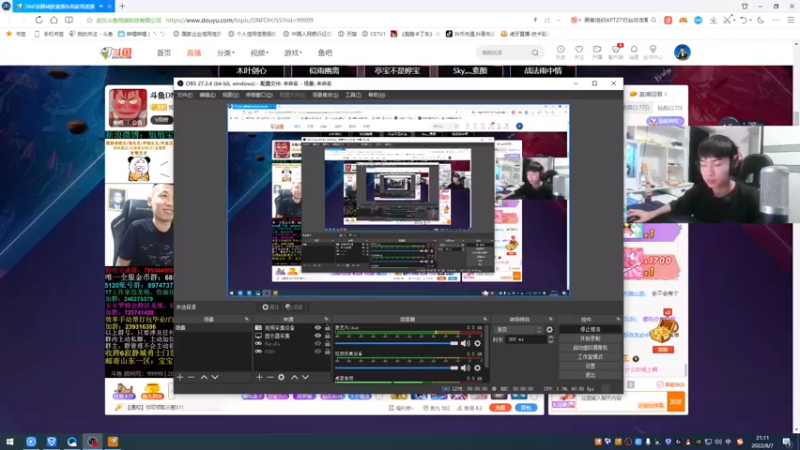Screen dimensions: 800x450
Task: Click 开始录制 button in OBS controls
Action: [590, 339]
